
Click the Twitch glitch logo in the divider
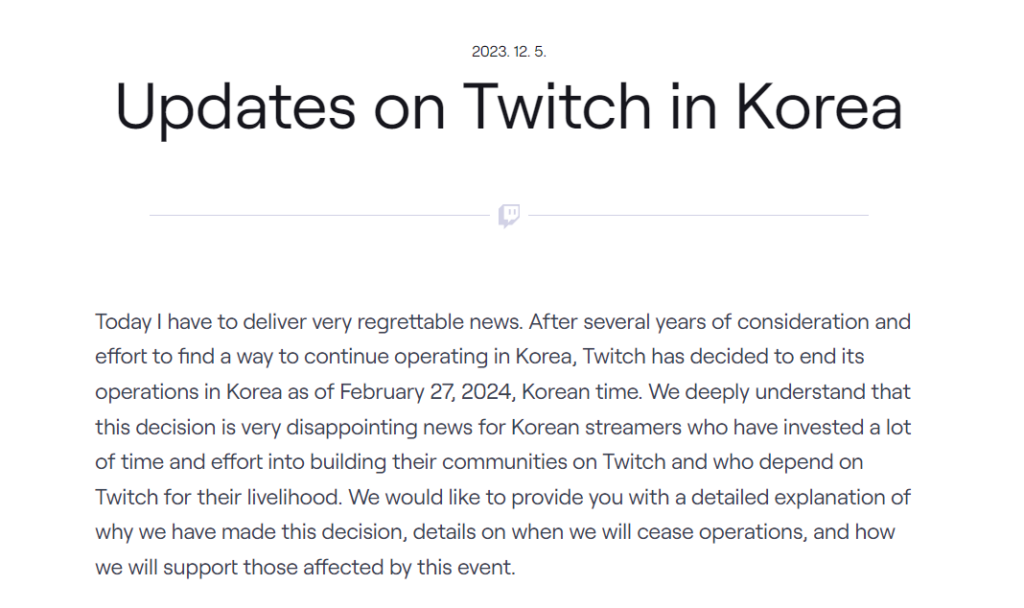(x=509, y=215)
